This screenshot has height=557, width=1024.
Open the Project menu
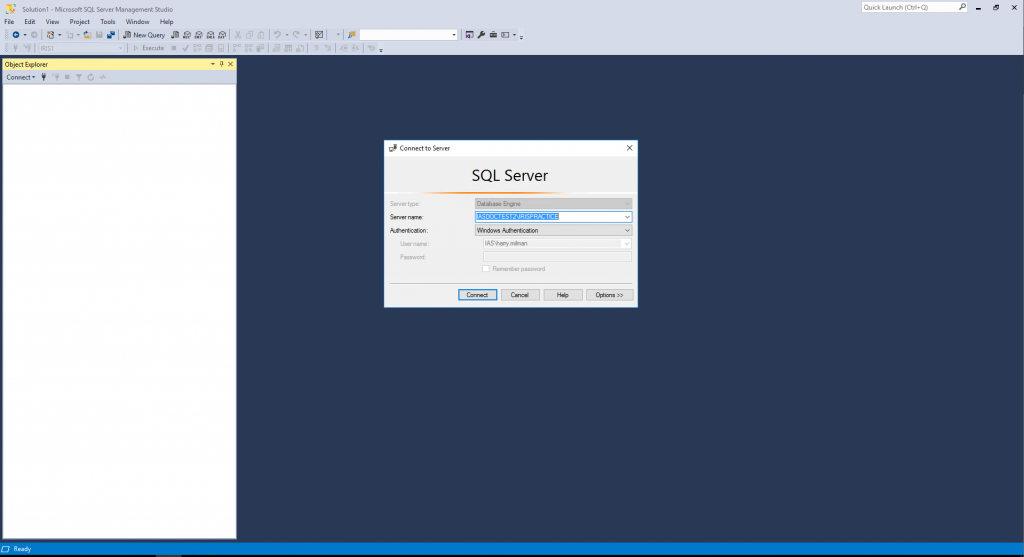[80, 22]
